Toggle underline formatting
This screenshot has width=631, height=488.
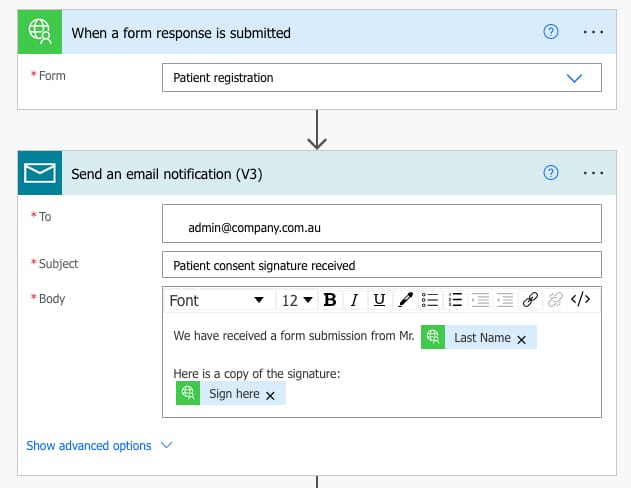379,300
